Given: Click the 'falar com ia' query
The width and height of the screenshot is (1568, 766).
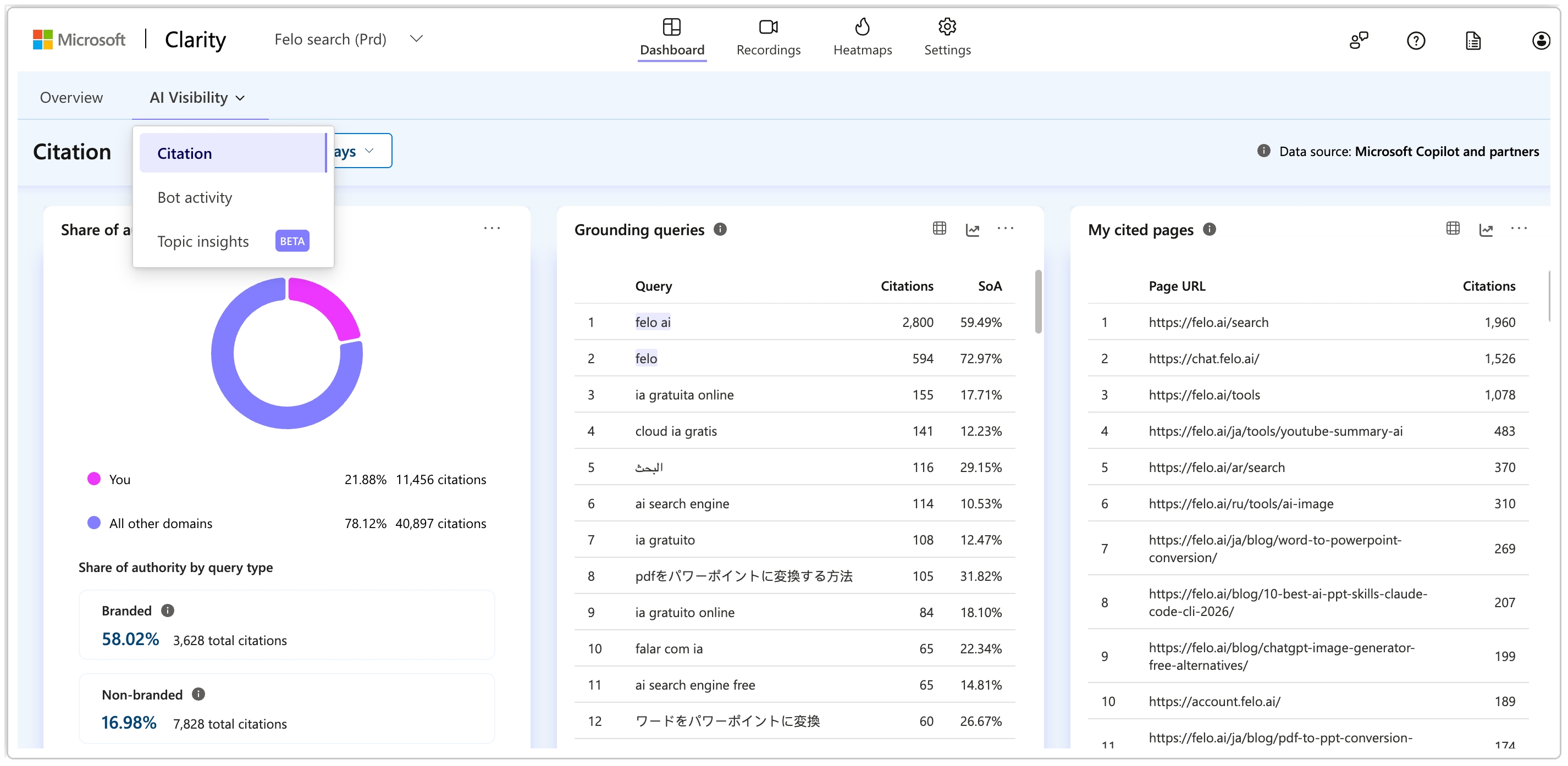Looking at the screenshot, I should click(669, 649).
